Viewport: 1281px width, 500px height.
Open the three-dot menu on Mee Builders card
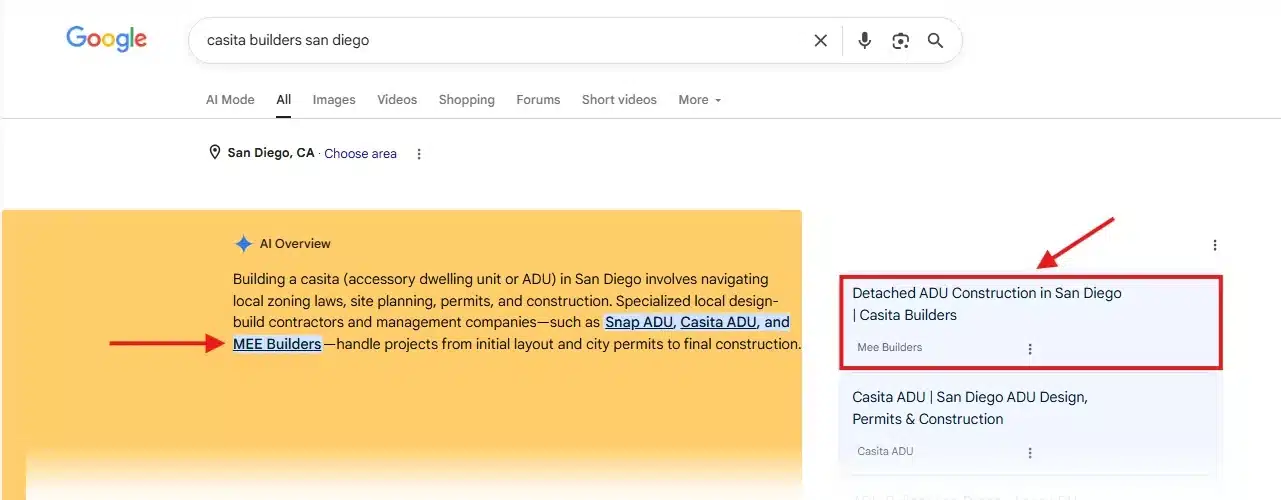coord(1030,349)
